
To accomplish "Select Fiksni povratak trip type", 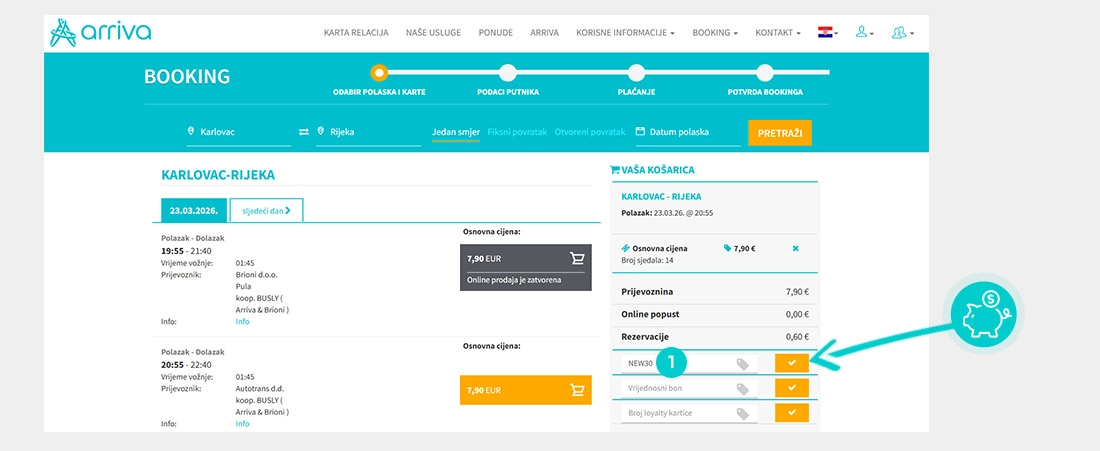I will [x=517, y=132].
